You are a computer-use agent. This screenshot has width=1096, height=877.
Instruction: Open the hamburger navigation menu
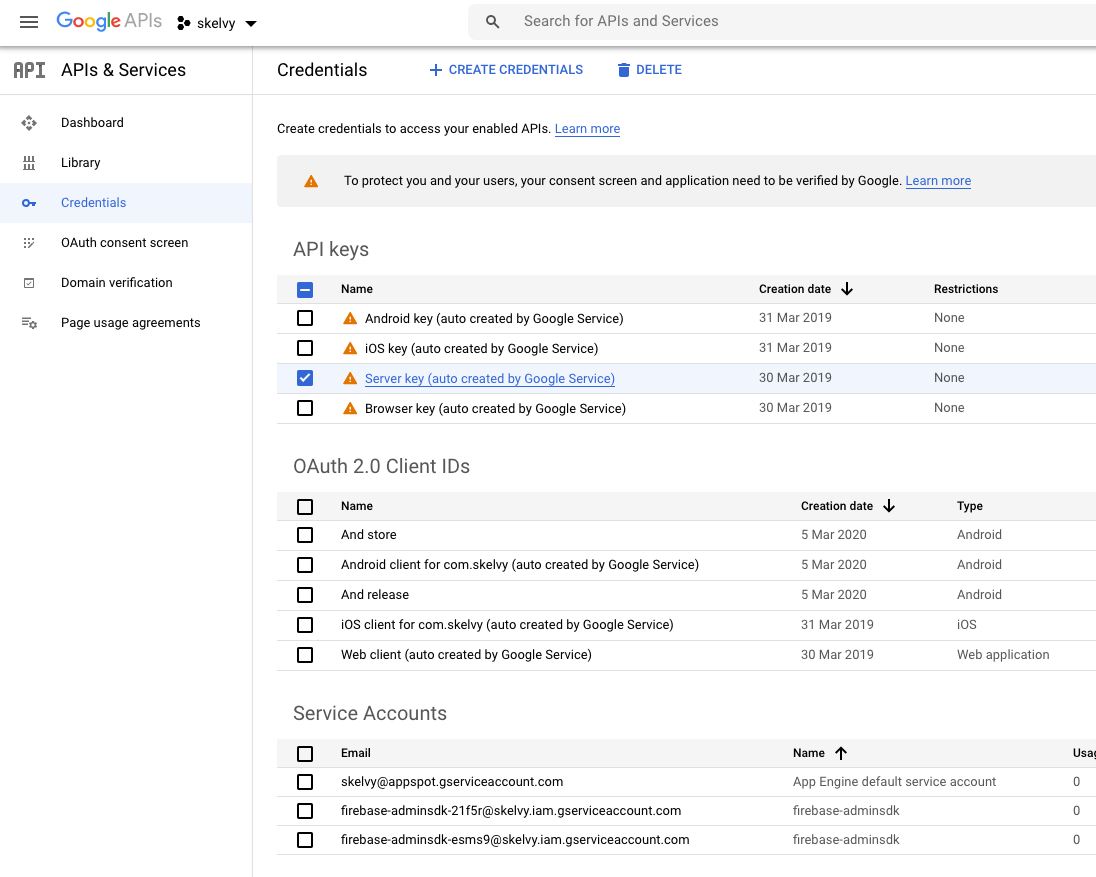pyautogui.click(x=29, y=22)
